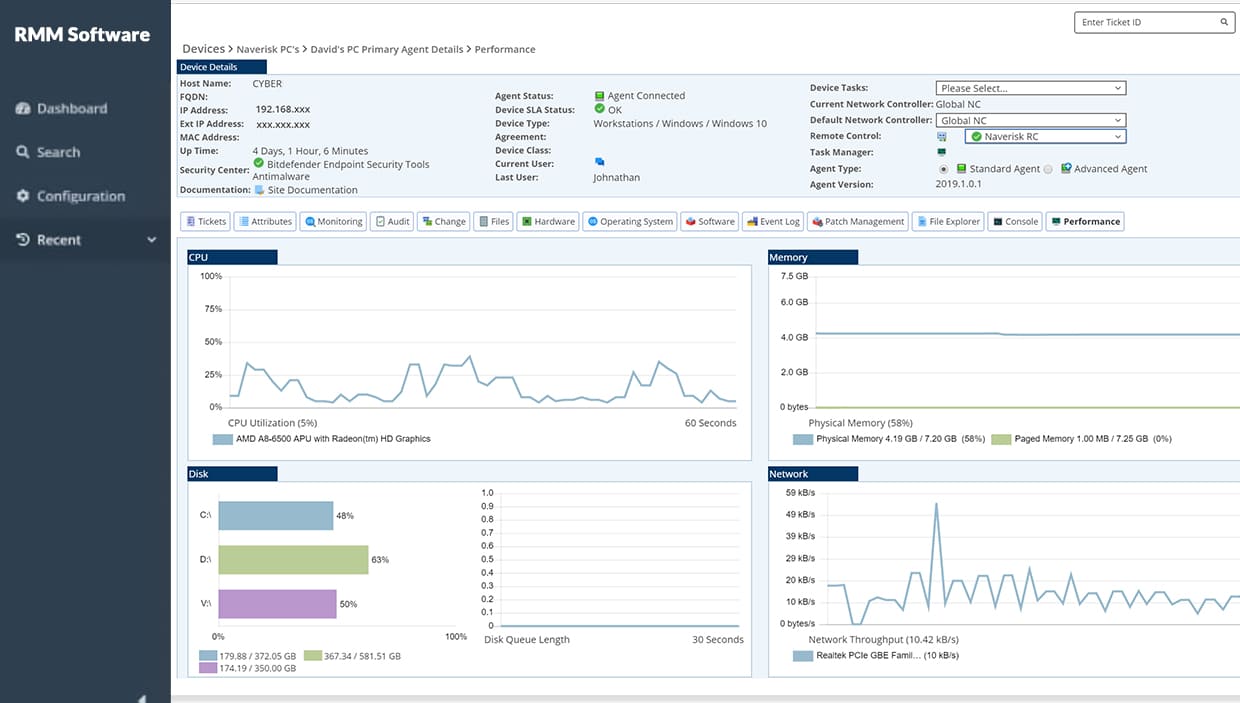The image size is (1240, 703).
Task: Click the Physical Memory legend swatch
Action: pos(802,439)
